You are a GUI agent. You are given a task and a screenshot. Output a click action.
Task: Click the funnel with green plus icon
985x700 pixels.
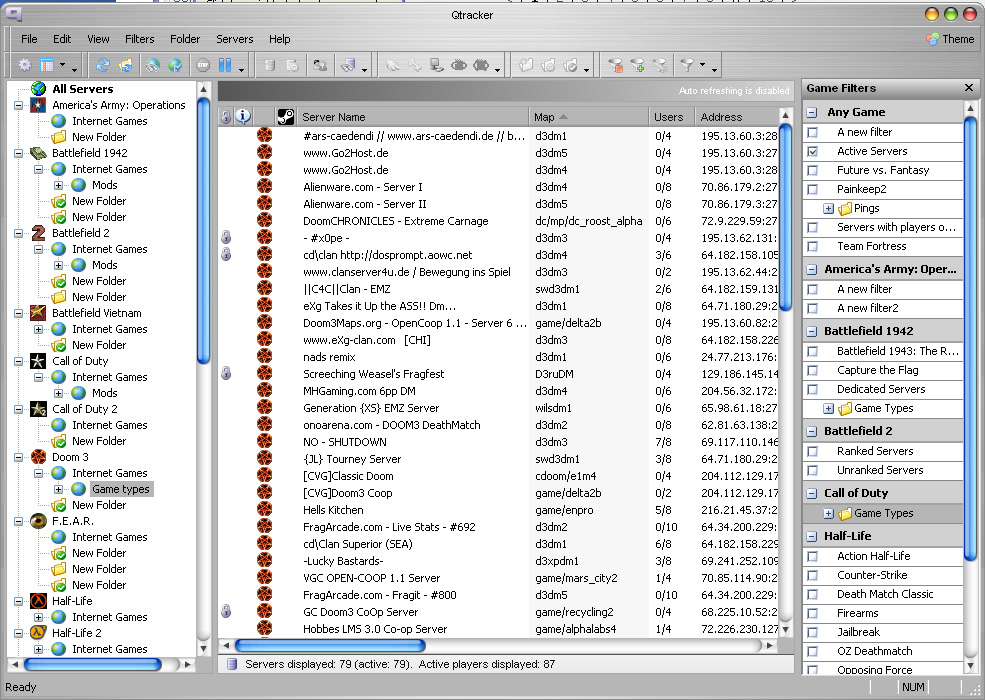pos(638,65)
